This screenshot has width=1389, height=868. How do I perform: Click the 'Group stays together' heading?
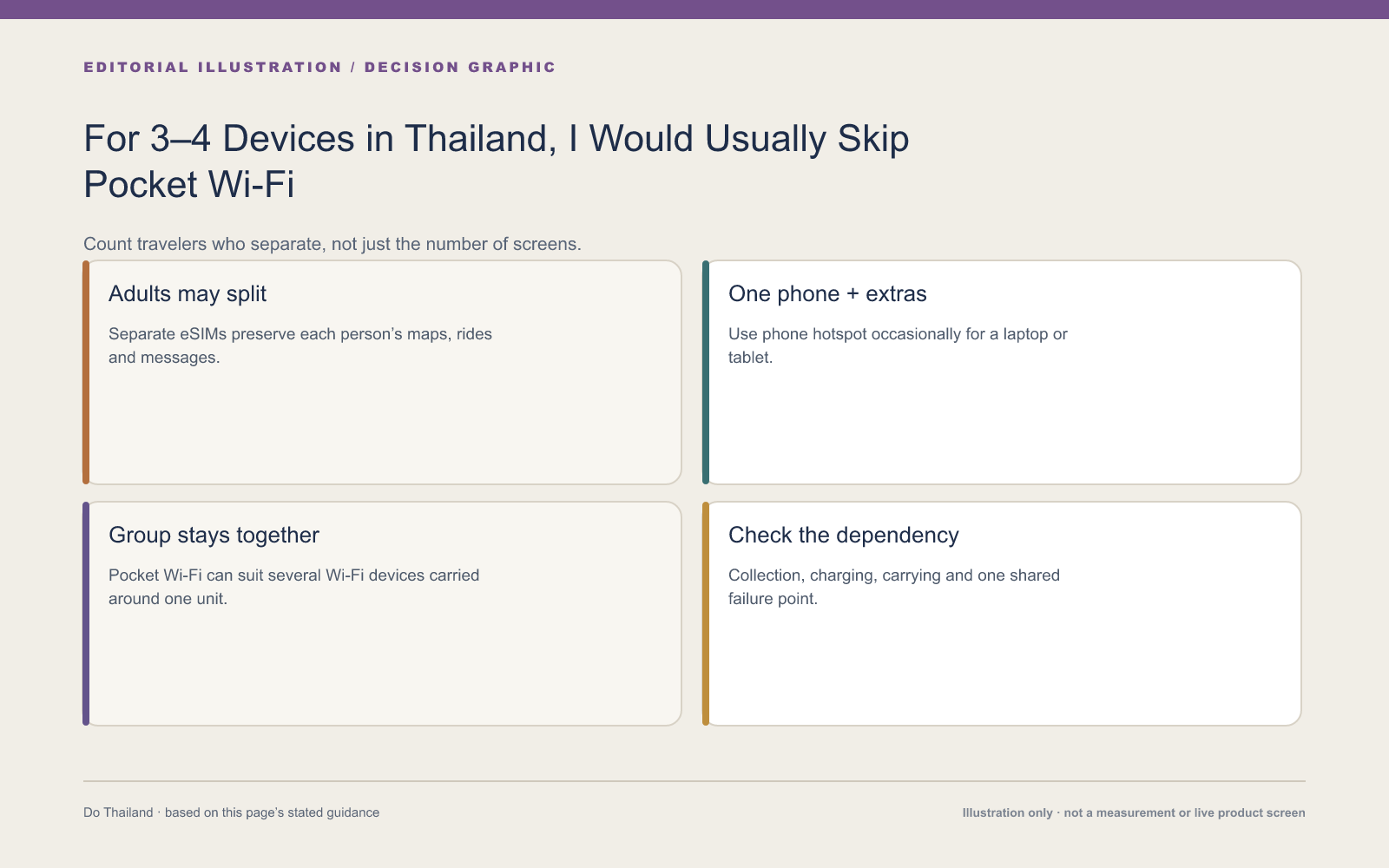[x=214, y=535]
